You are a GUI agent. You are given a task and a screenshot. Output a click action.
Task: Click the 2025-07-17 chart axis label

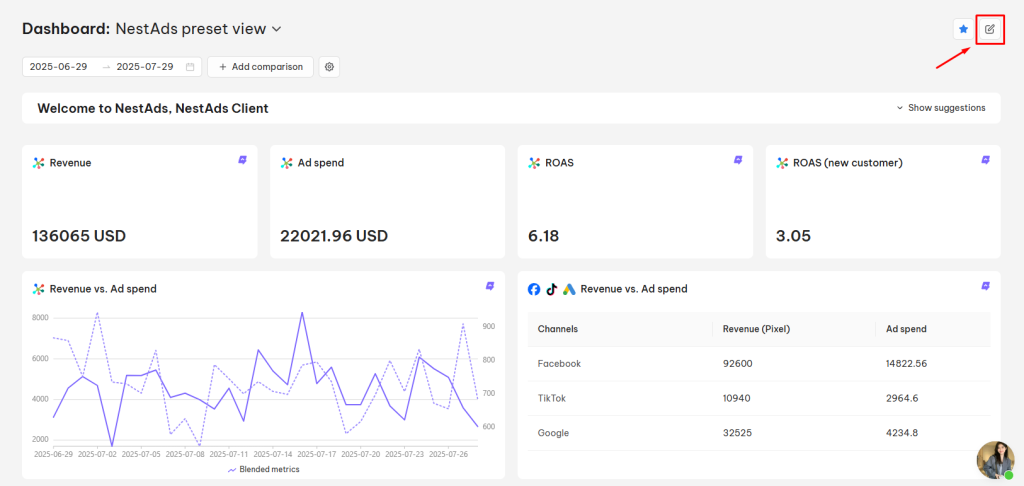316,453
